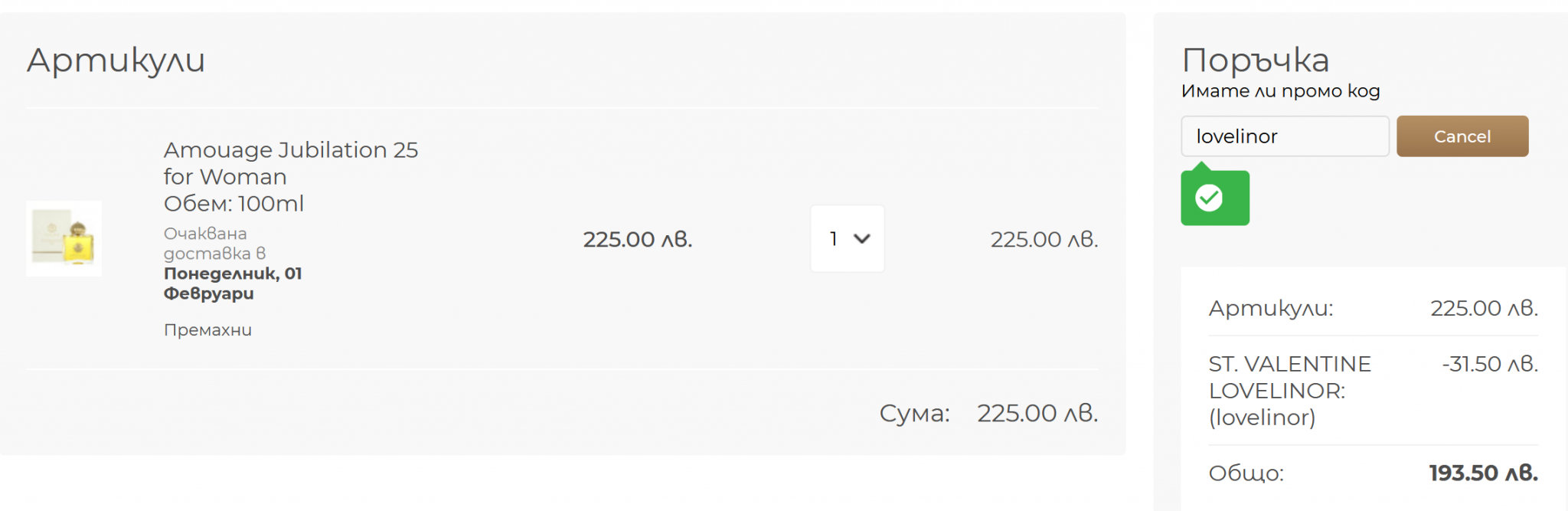Click the Общо: total label
Image resolution: width=1568 pixels, height=511 pixels.
[x=1246, y=473]
